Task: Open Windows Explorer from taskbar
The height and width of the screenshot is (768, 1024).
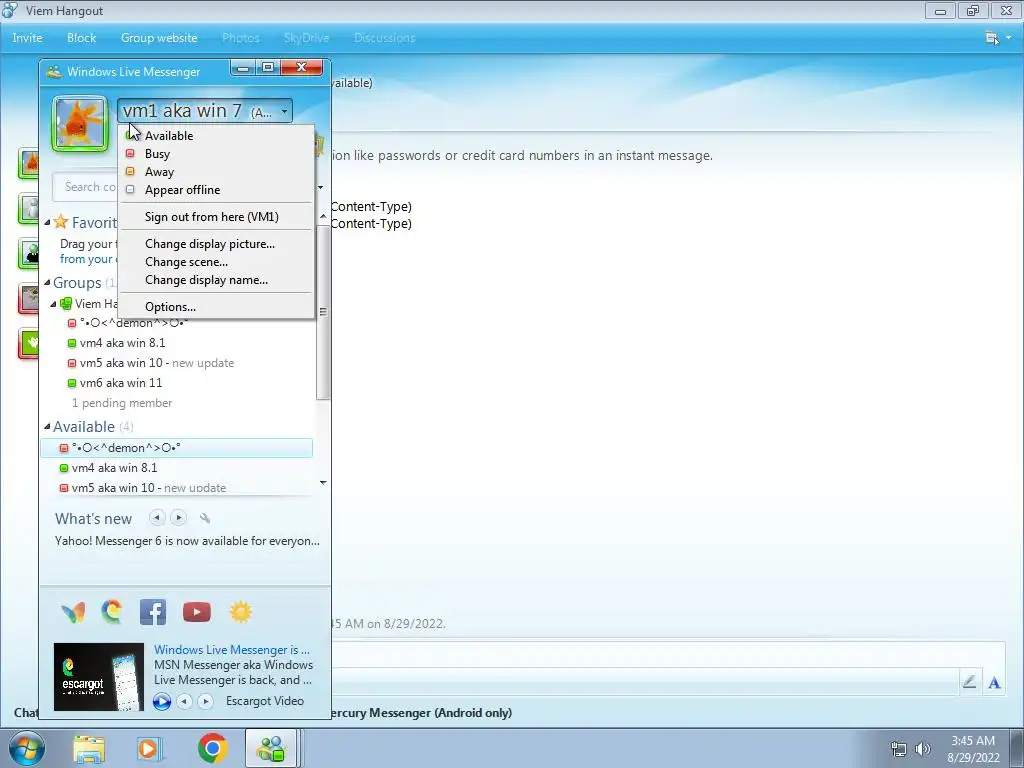Action: pos(89,749)
